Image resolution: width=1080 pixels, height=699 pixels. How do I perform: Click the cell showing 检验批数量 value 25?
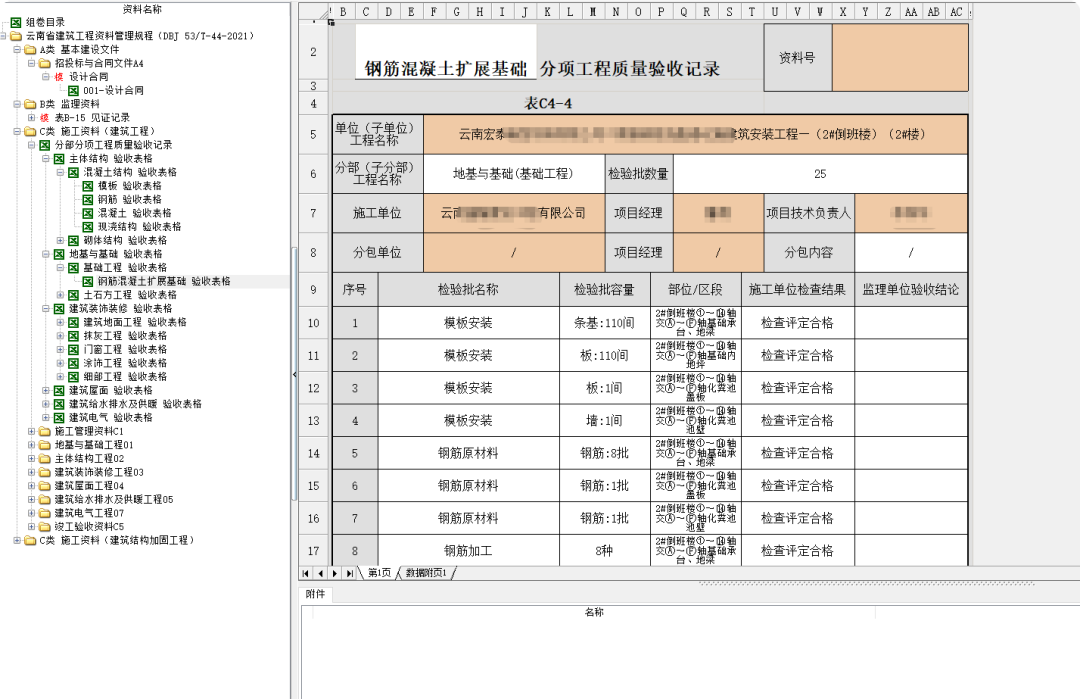point(820,174)
